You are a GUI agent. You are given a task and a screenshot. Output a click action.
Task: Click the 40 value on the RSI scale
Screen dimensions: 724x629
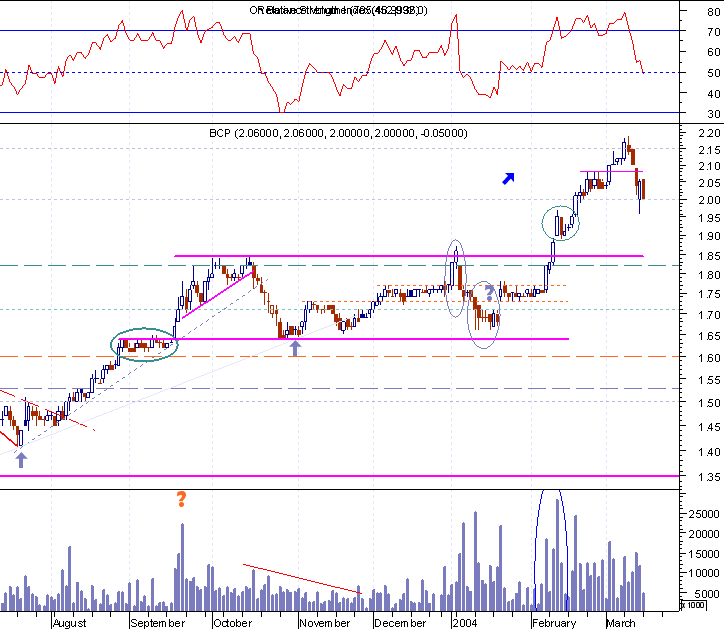click(x=714, y=94)
